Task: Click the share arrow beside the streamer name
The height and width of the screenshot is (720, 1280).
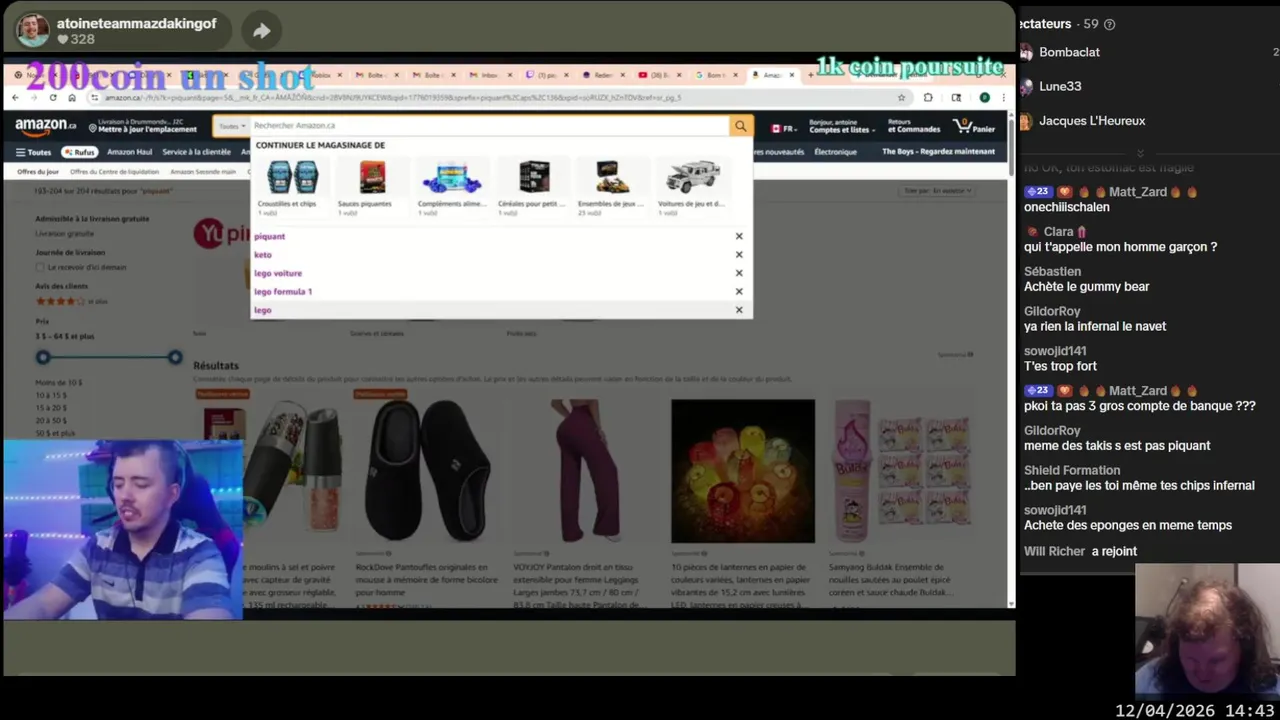Action: 261,31
